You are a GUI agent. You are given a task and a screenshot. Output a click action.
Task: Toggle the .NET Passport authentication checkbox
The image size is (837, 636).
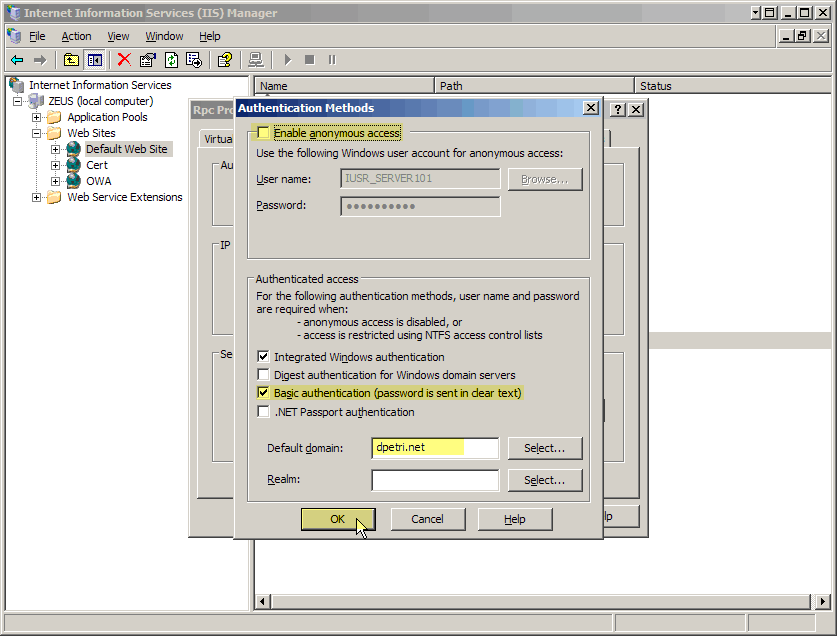(x=263, y=412)
